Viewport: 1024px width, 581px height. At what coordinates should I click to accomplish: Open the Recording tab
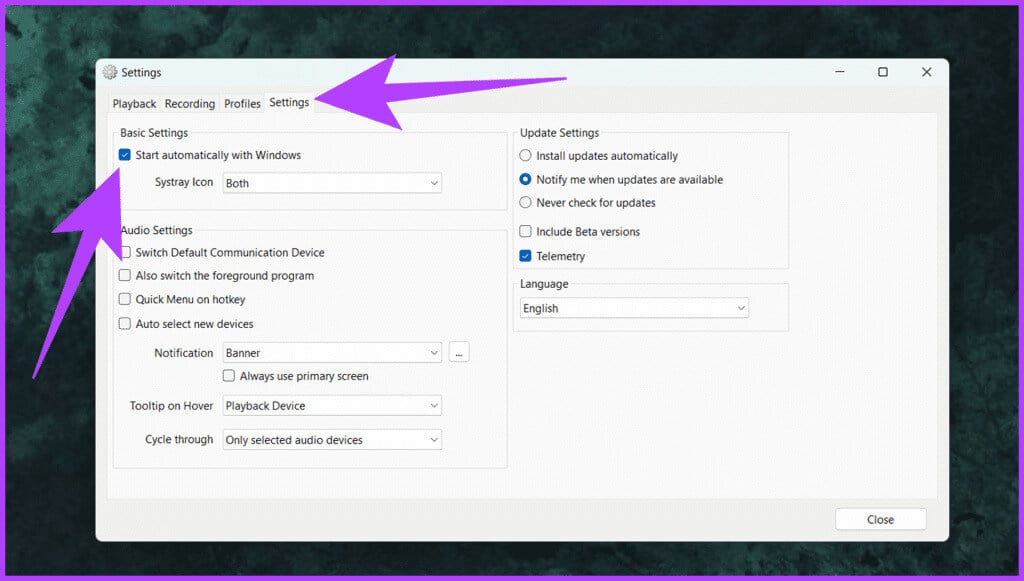point(189,104)
